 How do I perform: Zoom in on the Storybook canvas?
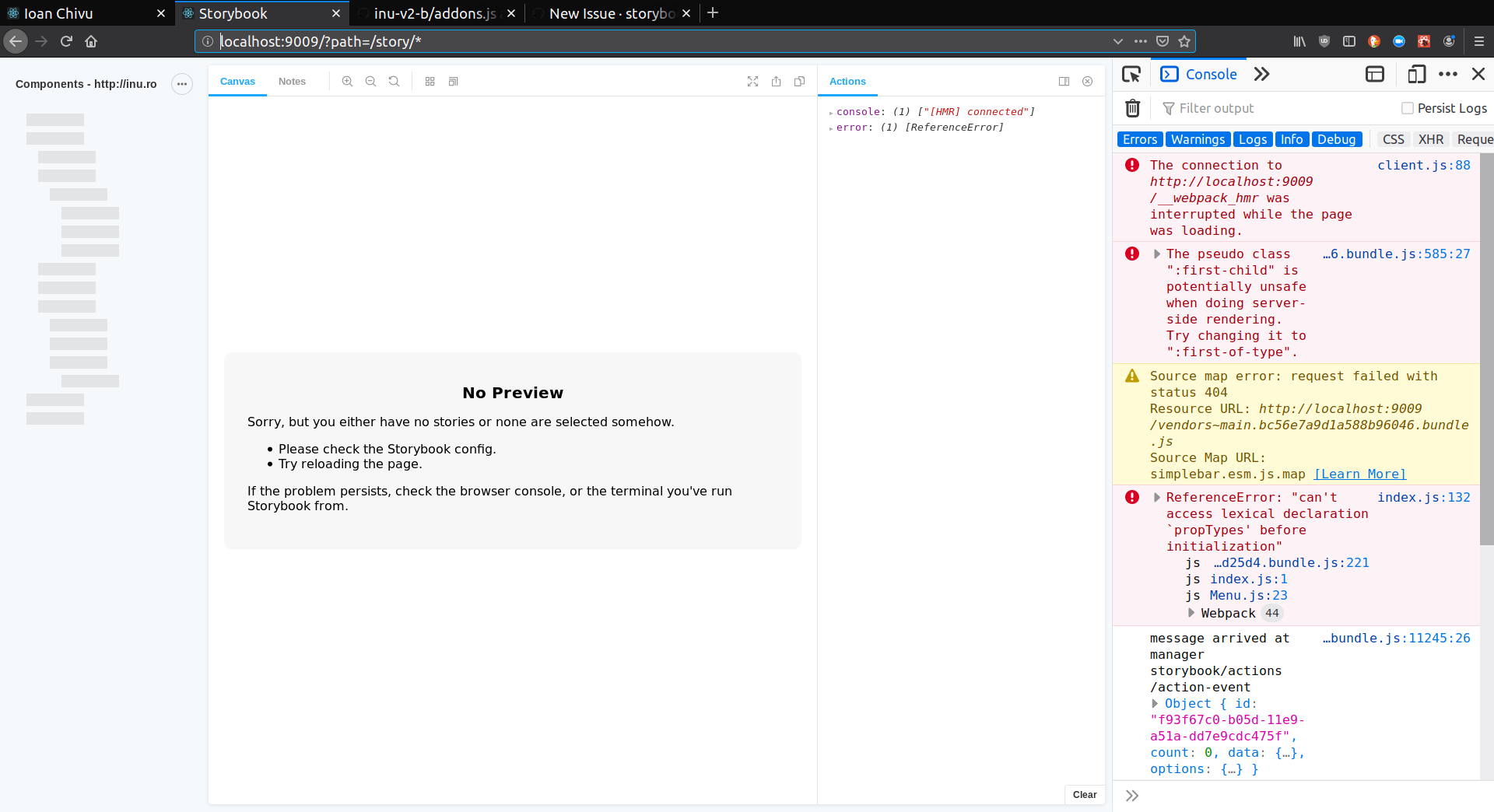coord(347,81)
